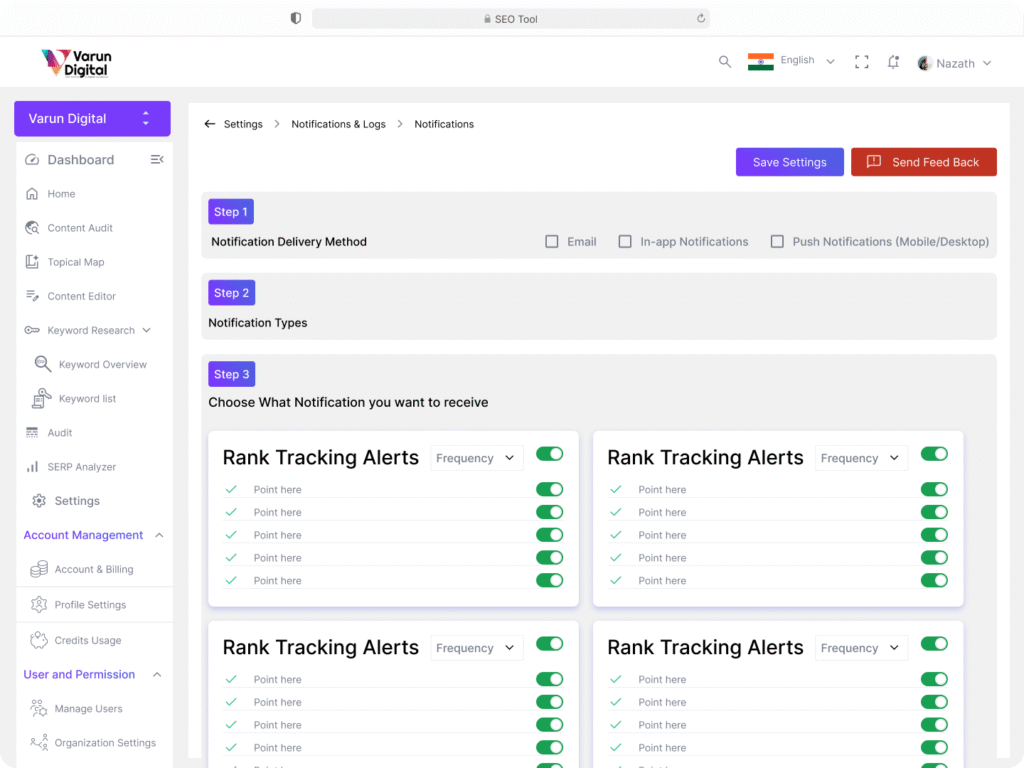Collapse sidebar using icon next to Dashboard
1024x768 pixels.
point(157,160)
